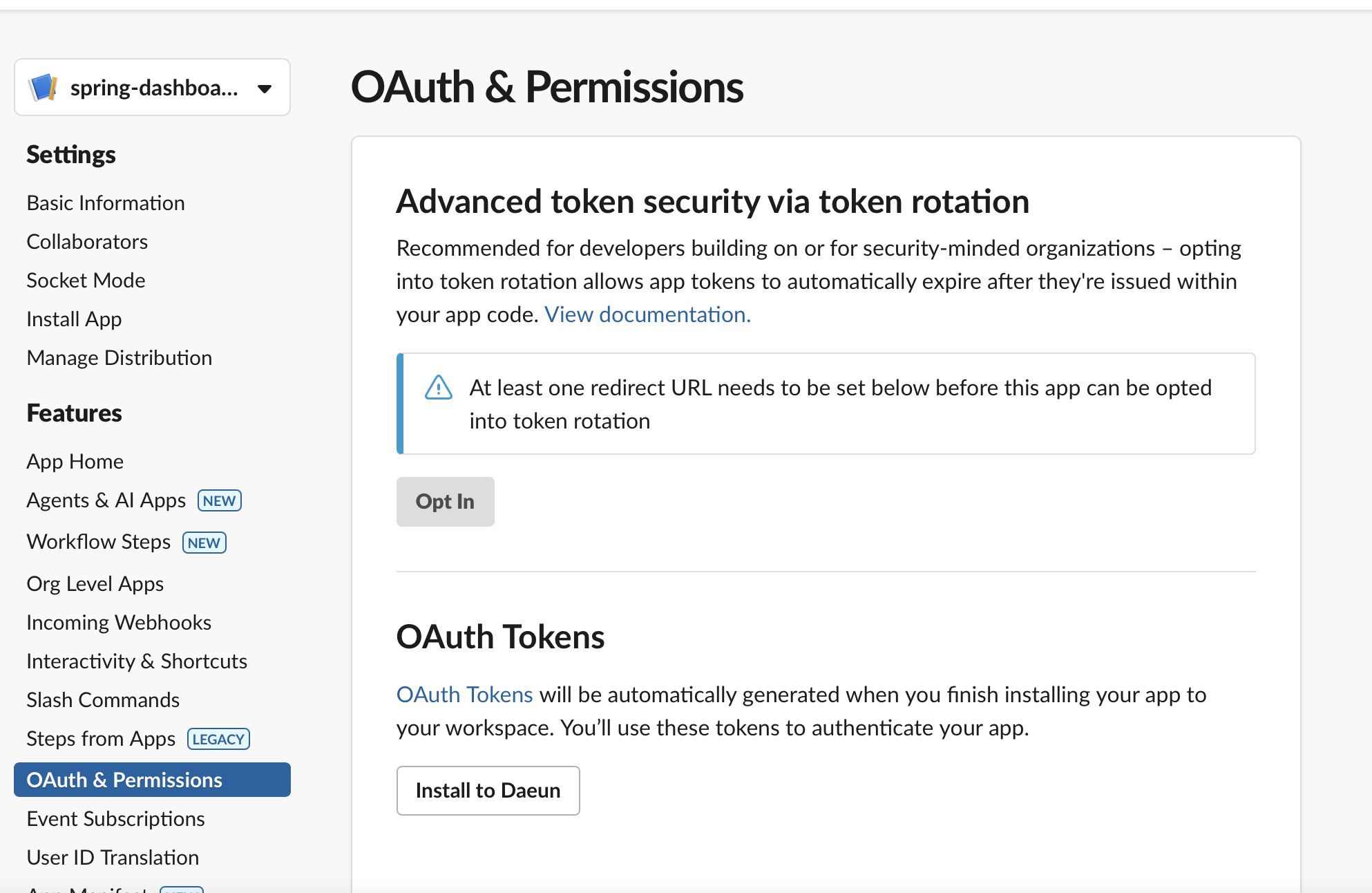Open Incoming Webhooks in the sidebar
Viewport: 1372px width, 893px height.
point(119,622)
